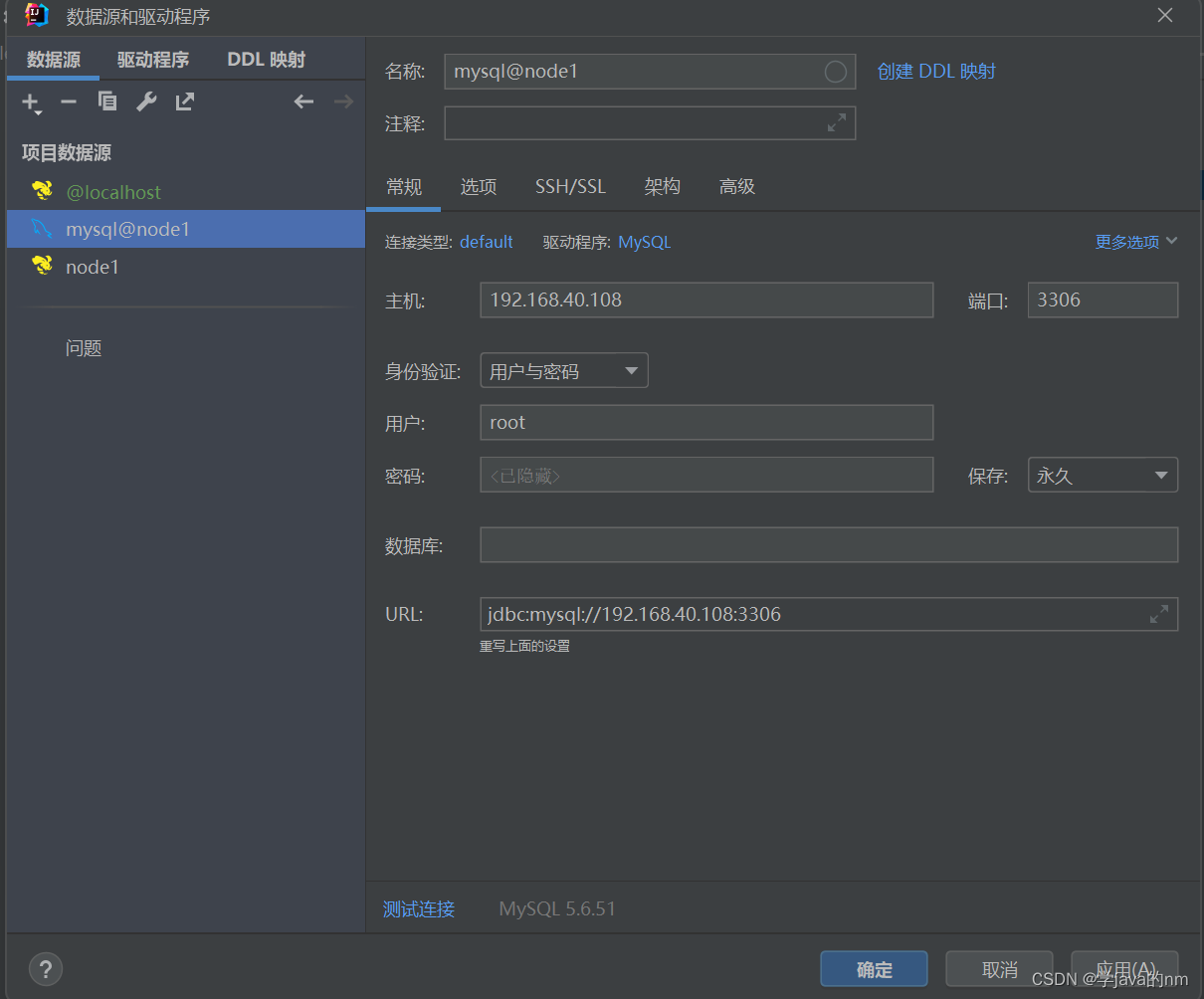Image resolution: width=1204 pixels, height=999 pixels.
Task: Expand the URL field with arrows icon
Action: (x=1159, y=614)
